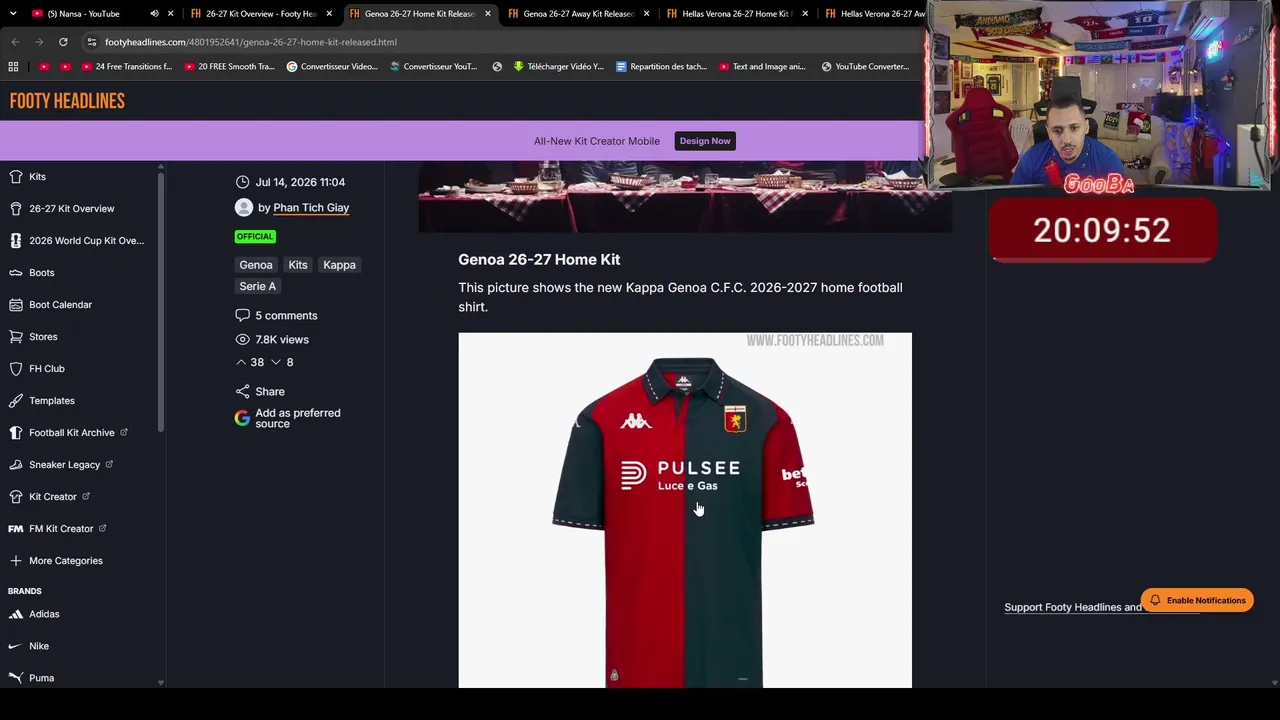The height and width of the screenshot is (720, 1280).
Task: Open the 20 FREE Smooth Tra... bookmark
Action: (x=229, y=67)
